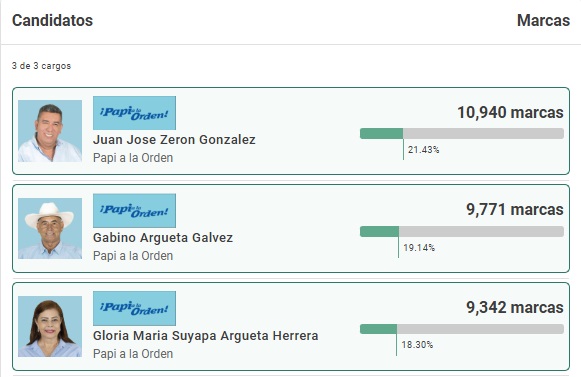This screenshot has width=581, height=377.
Task: Click Gabino Argueta Galvez's portrait photo
Action: coord(50,228)
